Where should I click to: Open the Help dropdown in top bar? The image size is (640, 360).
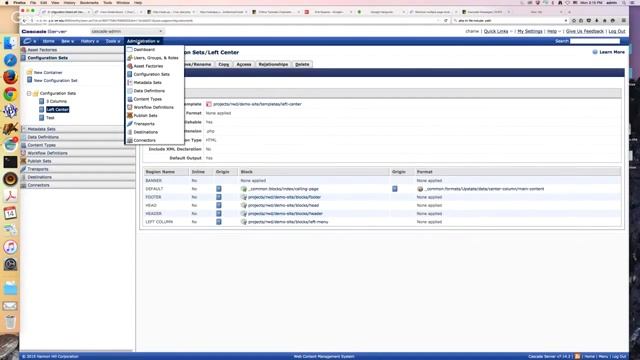click(x=553, y=31)
